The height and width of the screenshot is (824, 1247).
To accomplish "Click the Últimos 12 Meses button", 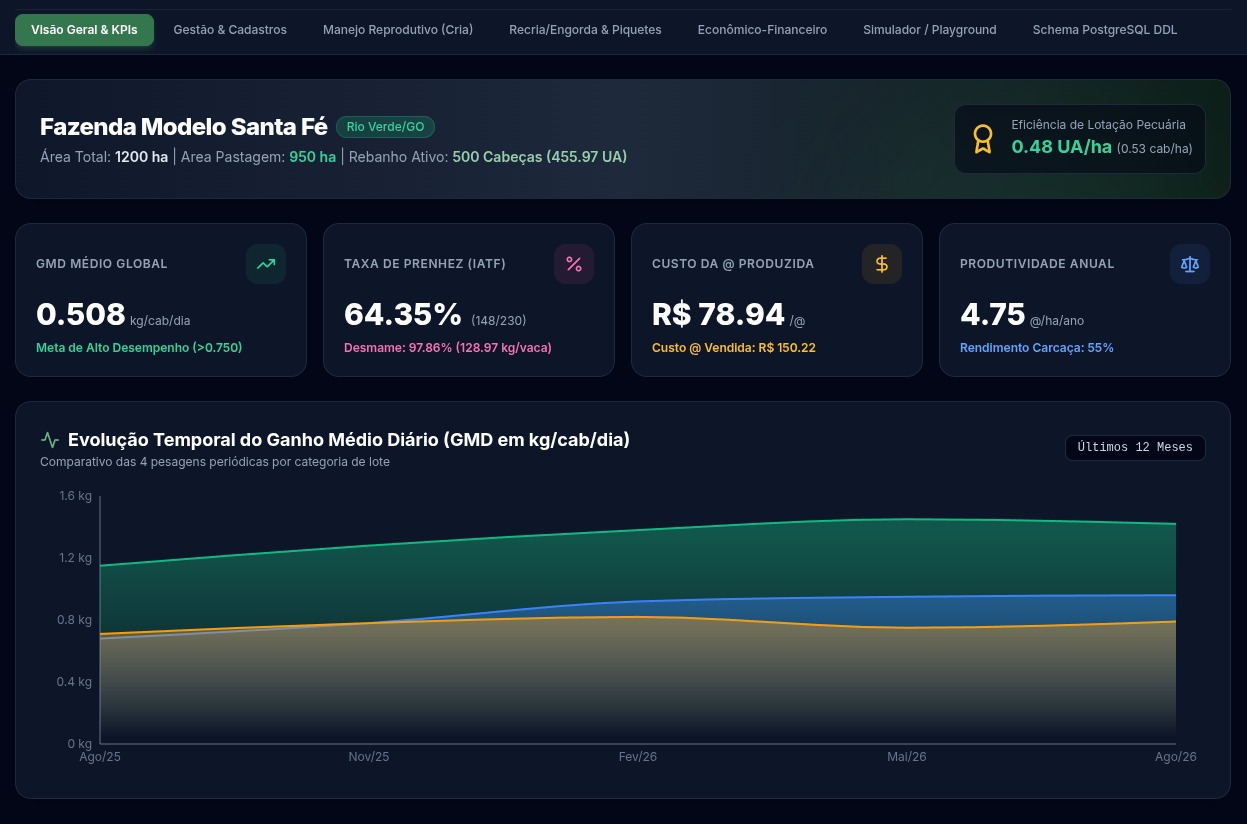I will (x=1135, y=448).
